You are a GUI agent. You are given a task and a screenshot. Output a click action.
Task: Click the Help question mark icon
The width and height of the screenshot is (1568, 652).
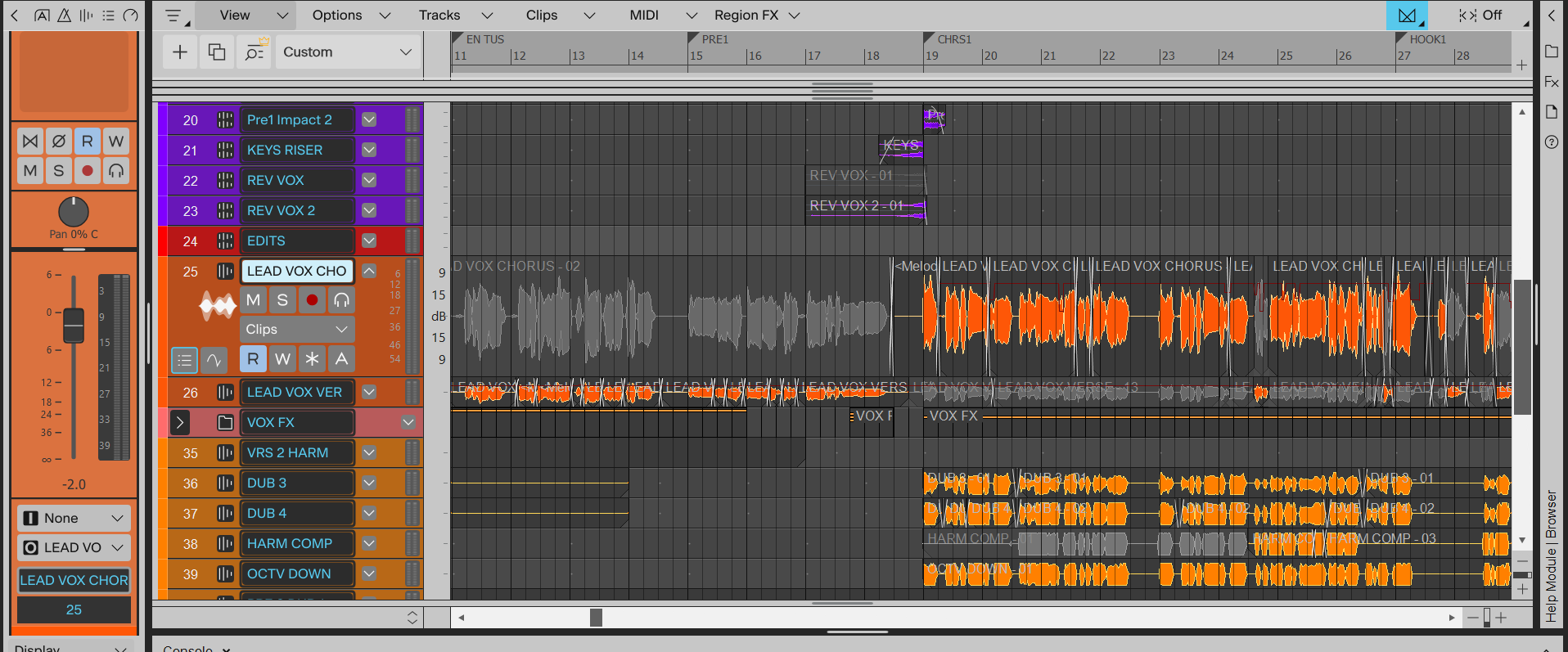tap(1552, 142)
